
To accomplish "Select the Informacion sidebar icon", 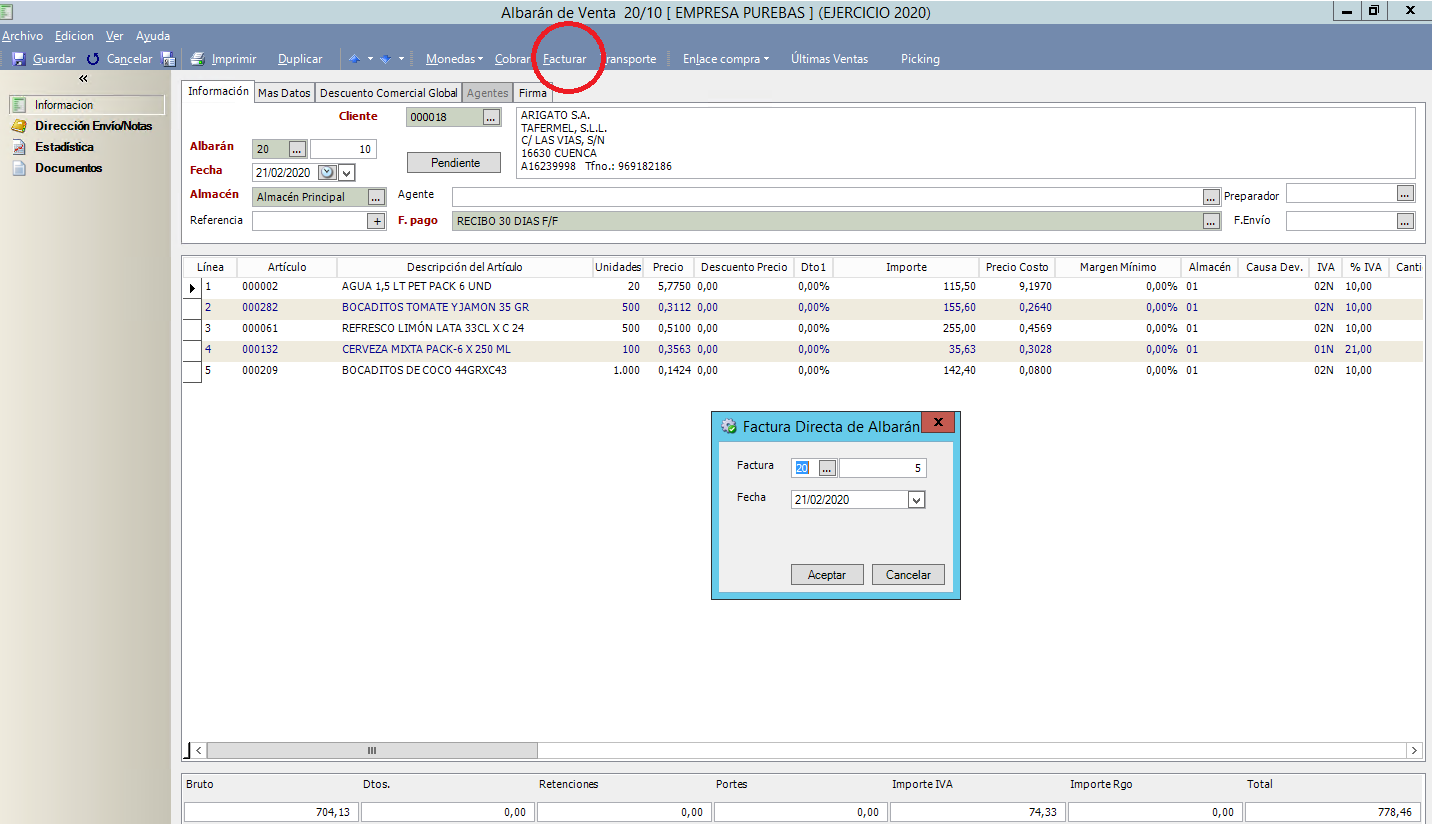I will pyautogui.click(x=19, y=105).
